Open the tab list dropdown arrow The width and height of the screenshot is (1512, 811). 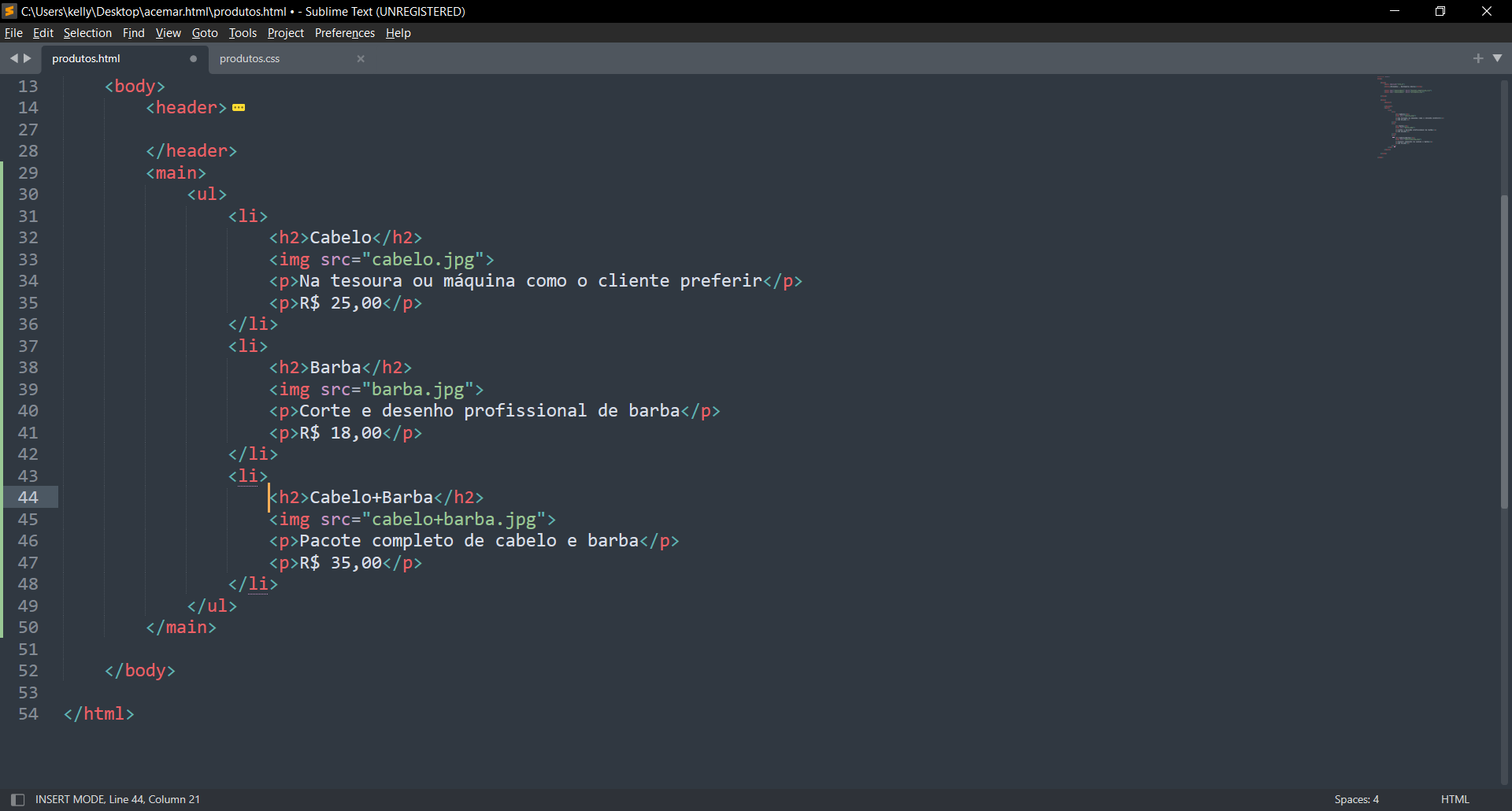pos(1497,58)
